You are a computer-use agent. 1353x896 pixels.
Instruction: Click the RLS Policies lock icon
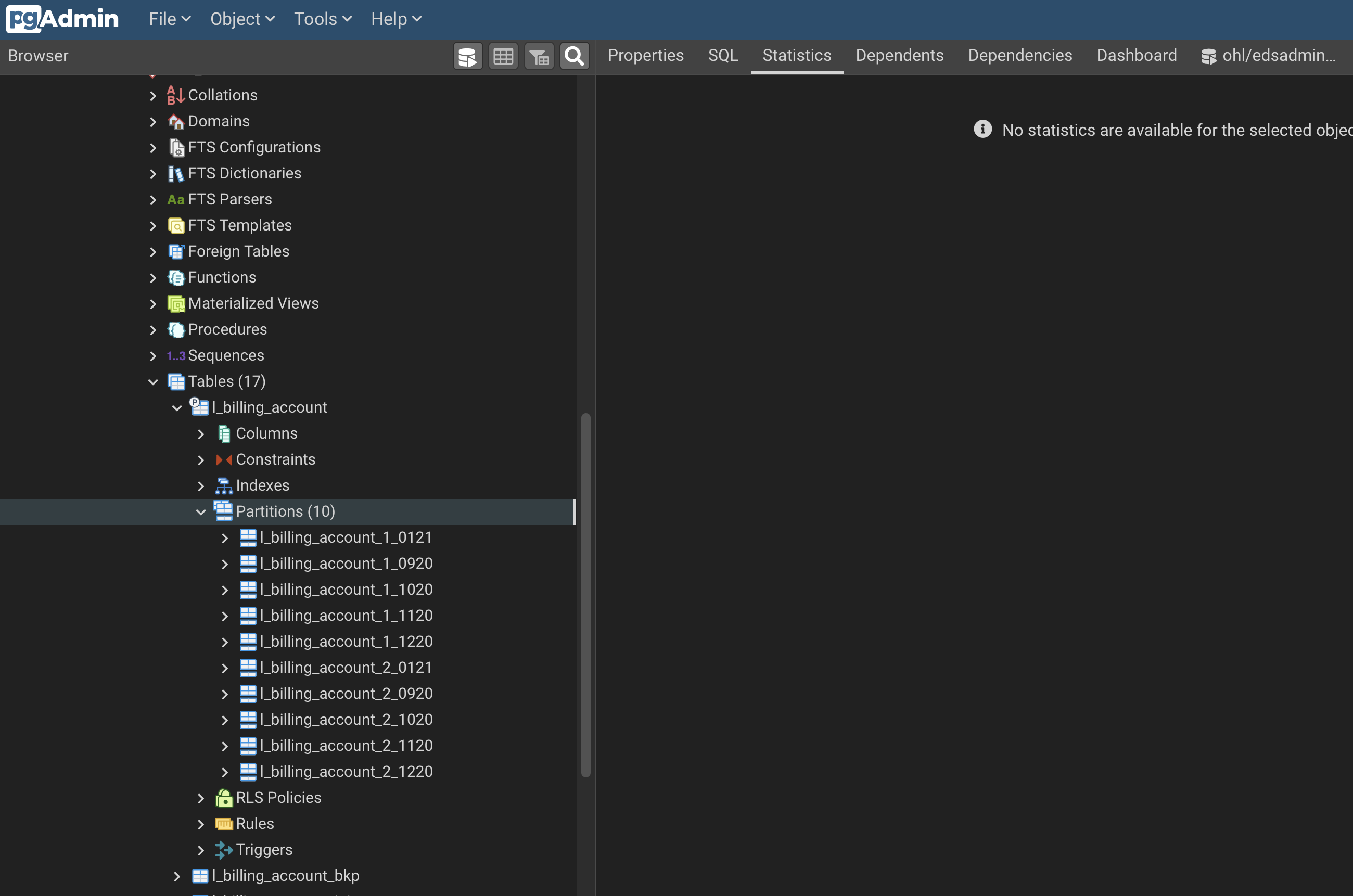[223, 798]
